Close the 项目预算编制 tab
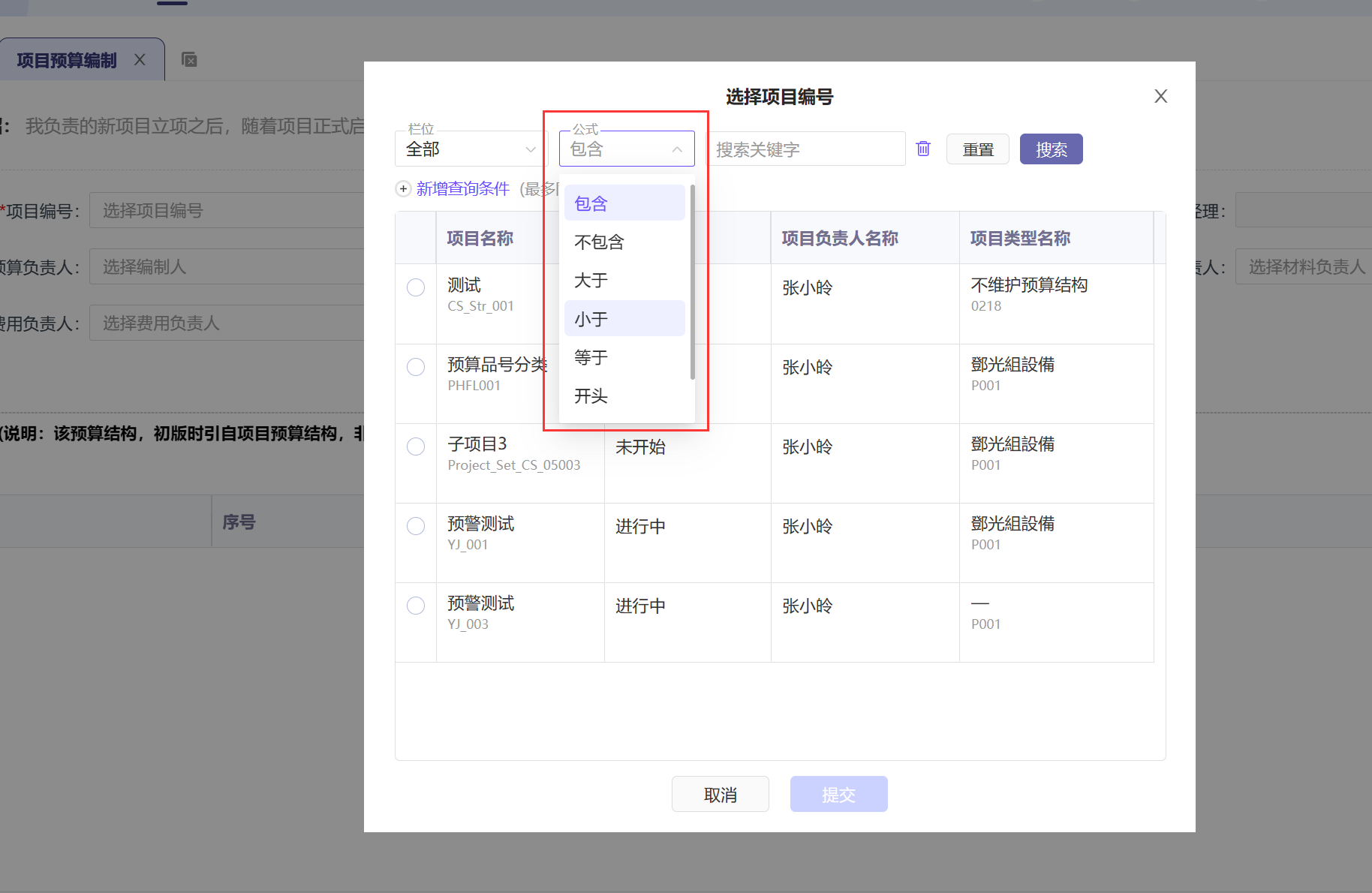 coord(140,60)
